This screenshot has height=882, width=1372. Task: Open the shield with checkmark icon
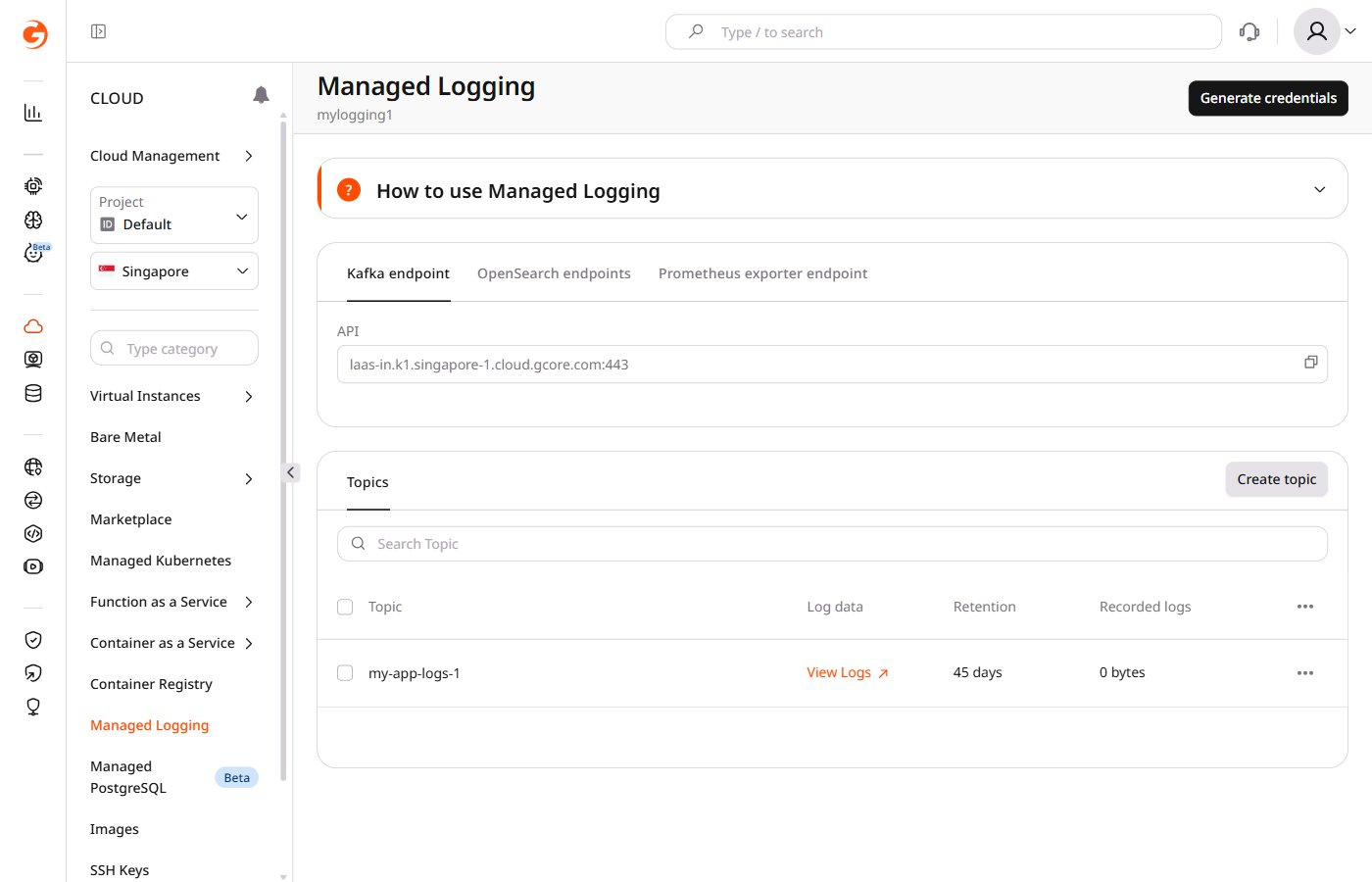tap(33, 640)
